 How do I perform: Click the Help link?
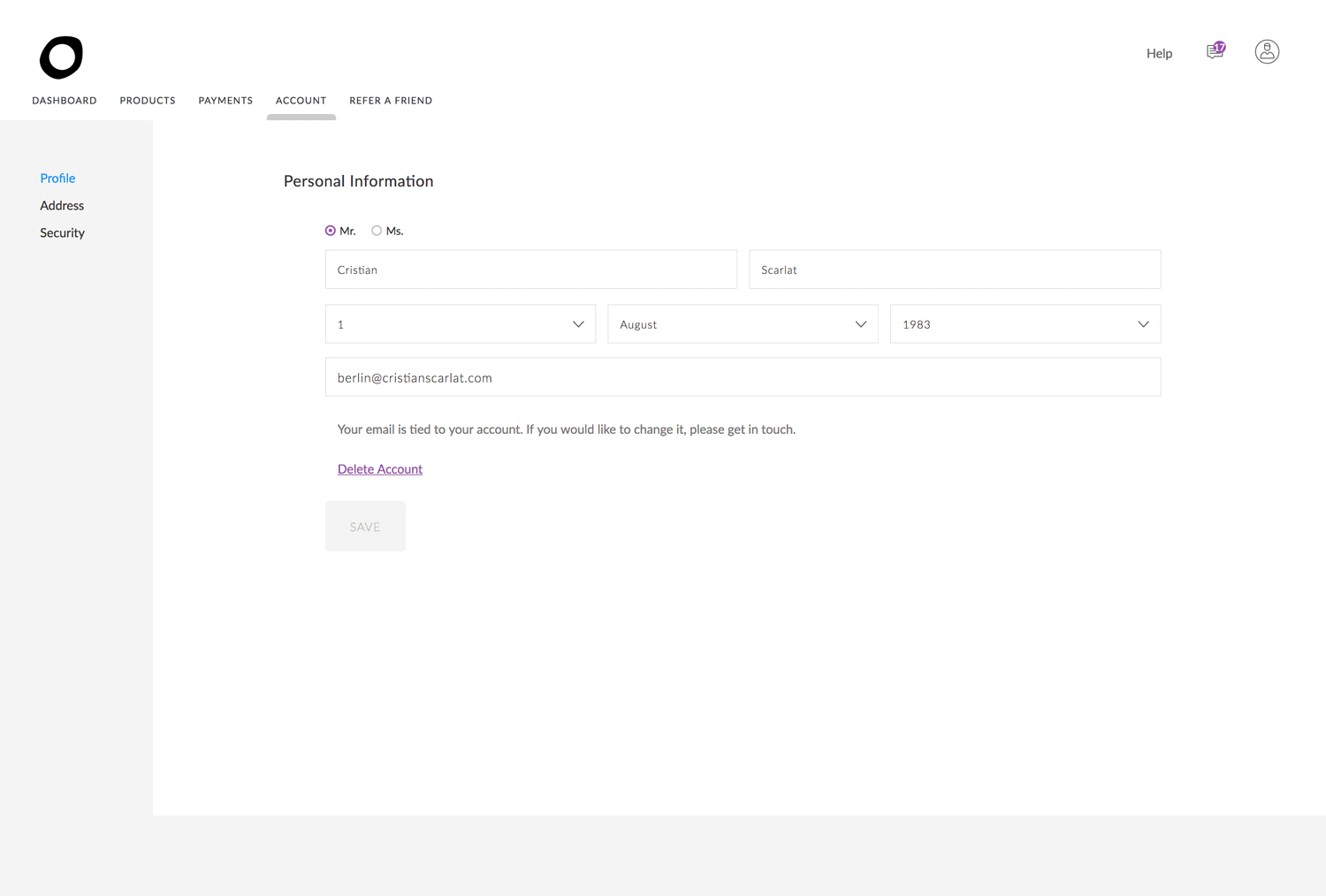(1159, 53)
